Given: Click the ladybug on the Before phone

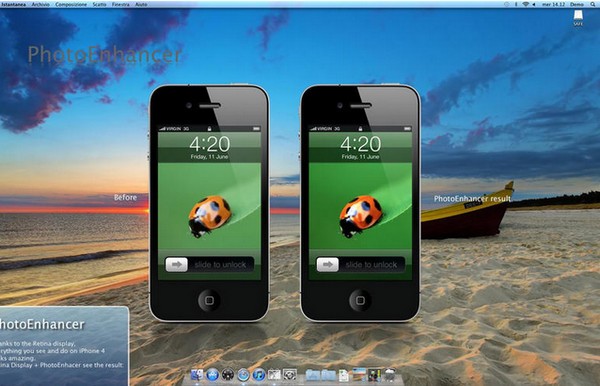Looking at the screenshot, I should (x=209, y=216).
